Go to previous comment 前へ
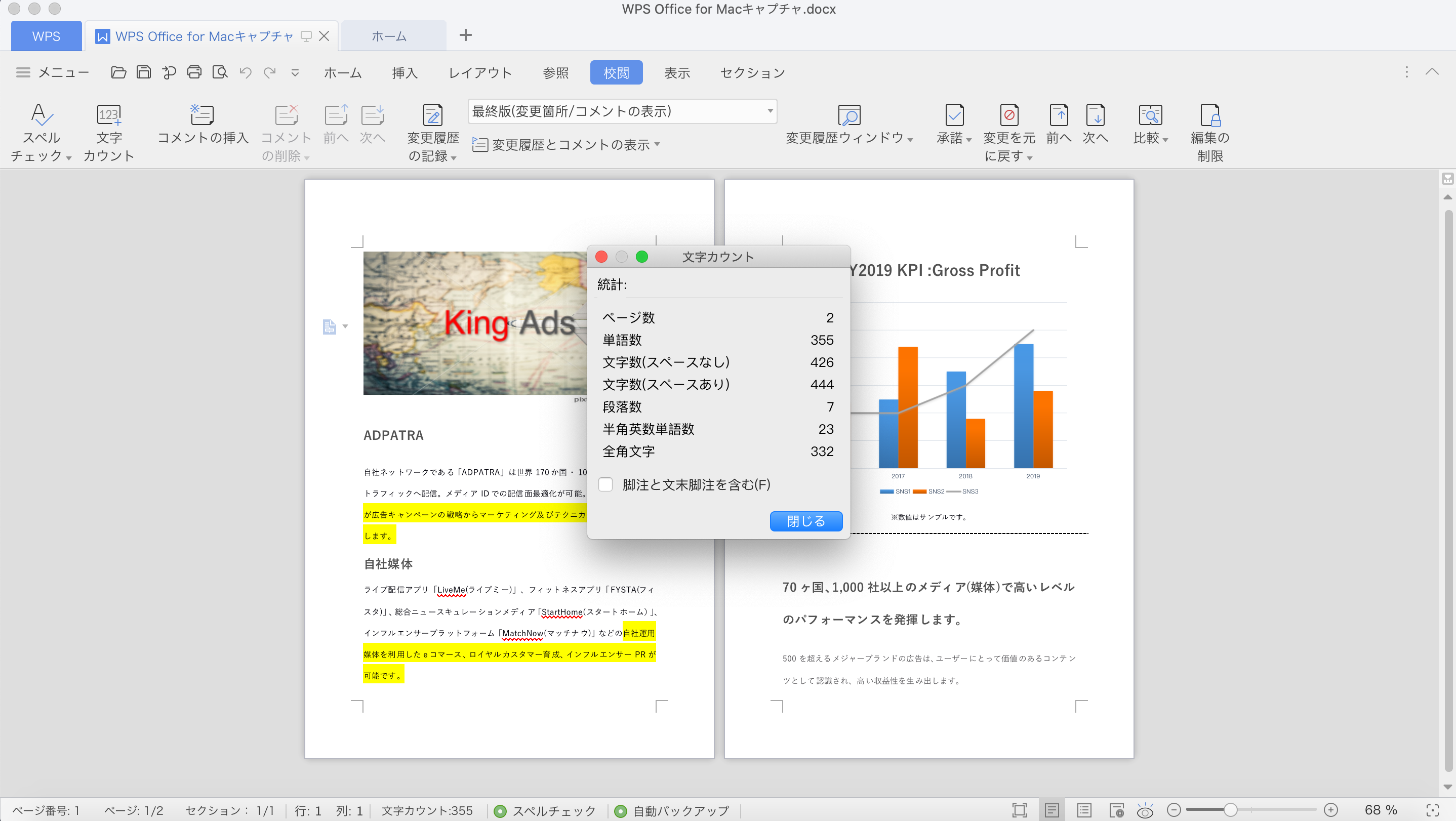This screenshot has width=1456, height=821. pos(336,124)
